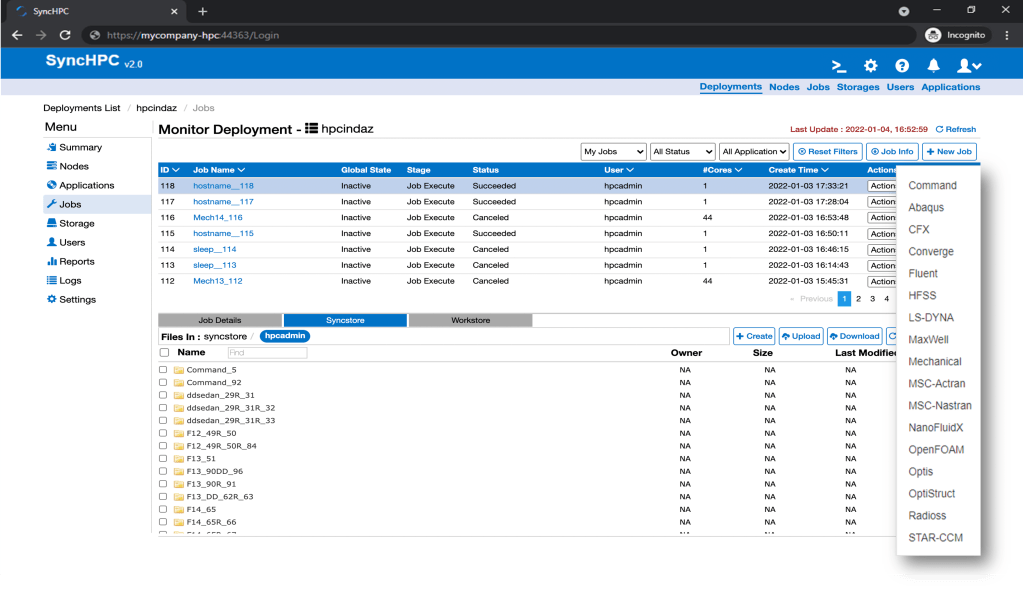Go to page 2 of jobs
Screen dimensions: 1023x589
pos(858,299)
